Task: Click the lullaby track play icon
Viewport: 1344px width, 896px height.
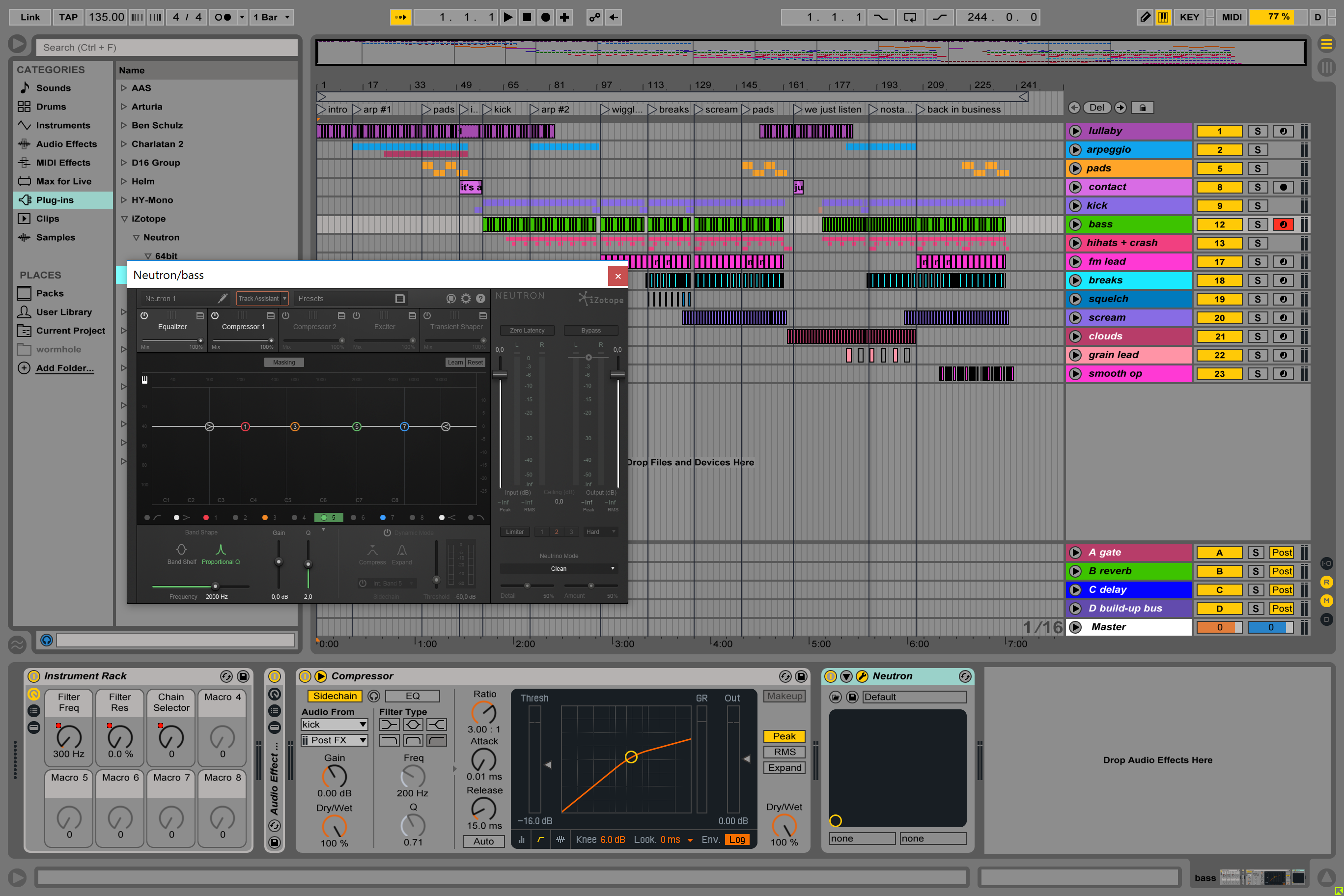Action: [1075, 131]
